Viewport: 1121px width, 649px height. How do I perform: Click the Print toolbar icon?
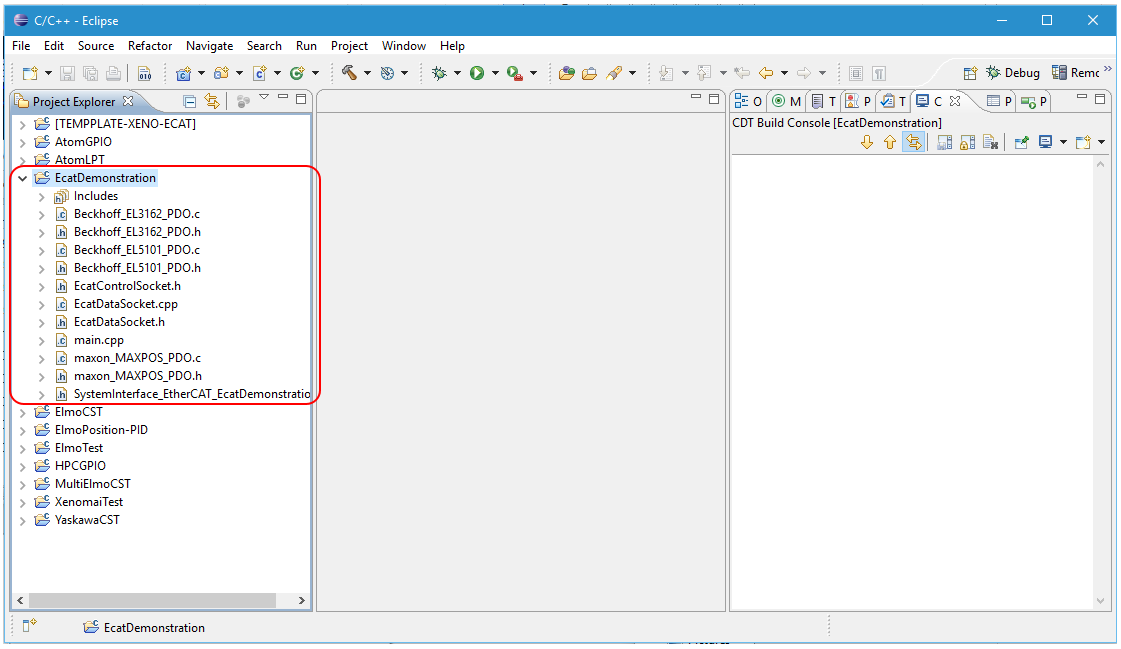coord(113,73)
